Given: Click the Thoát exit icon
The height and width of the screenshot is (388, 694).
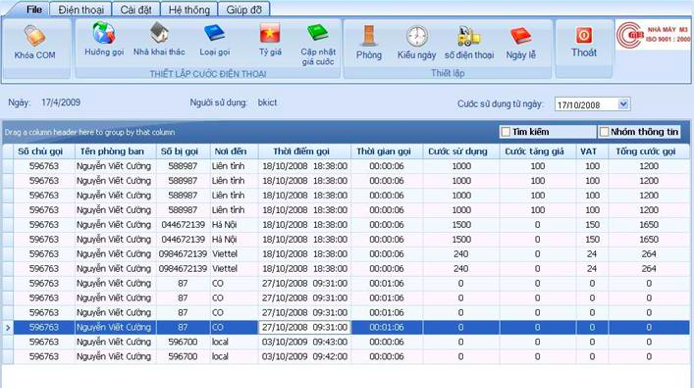Looking at the screenshot, I should [583, 35].
